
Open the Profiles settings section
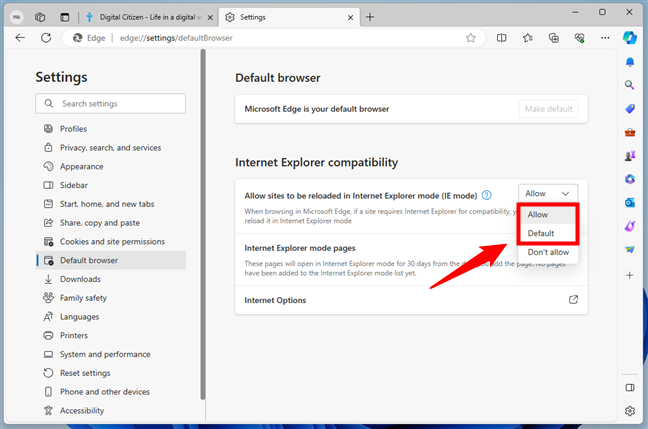click(x=111, y=129)
